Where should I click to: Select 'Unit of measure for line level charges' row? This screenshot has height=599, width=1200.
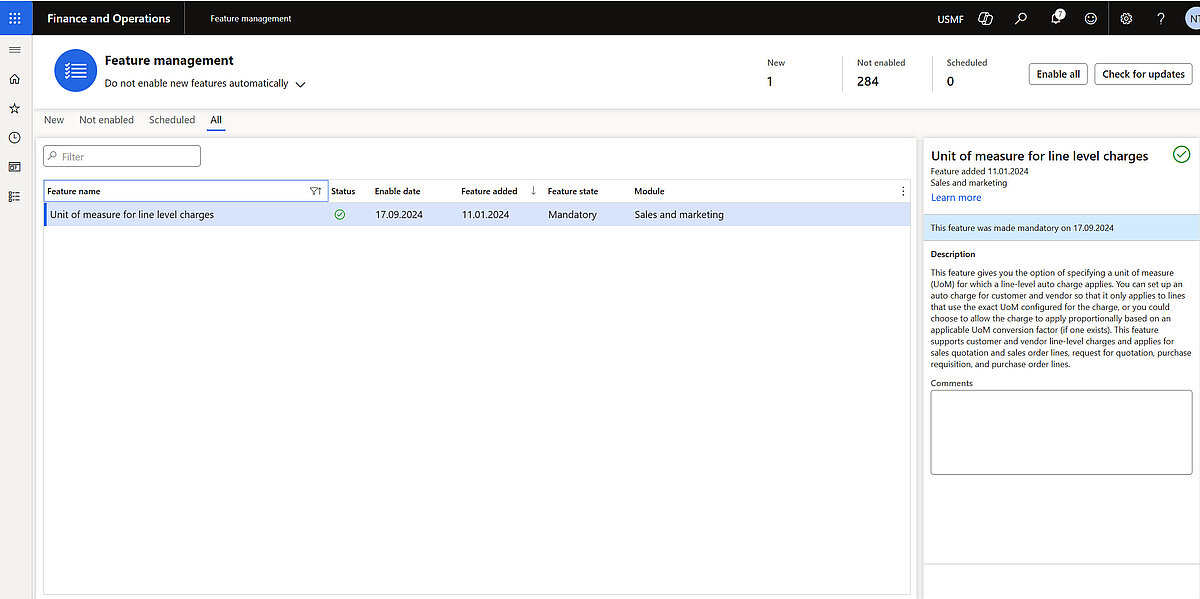tap(477, 214)
